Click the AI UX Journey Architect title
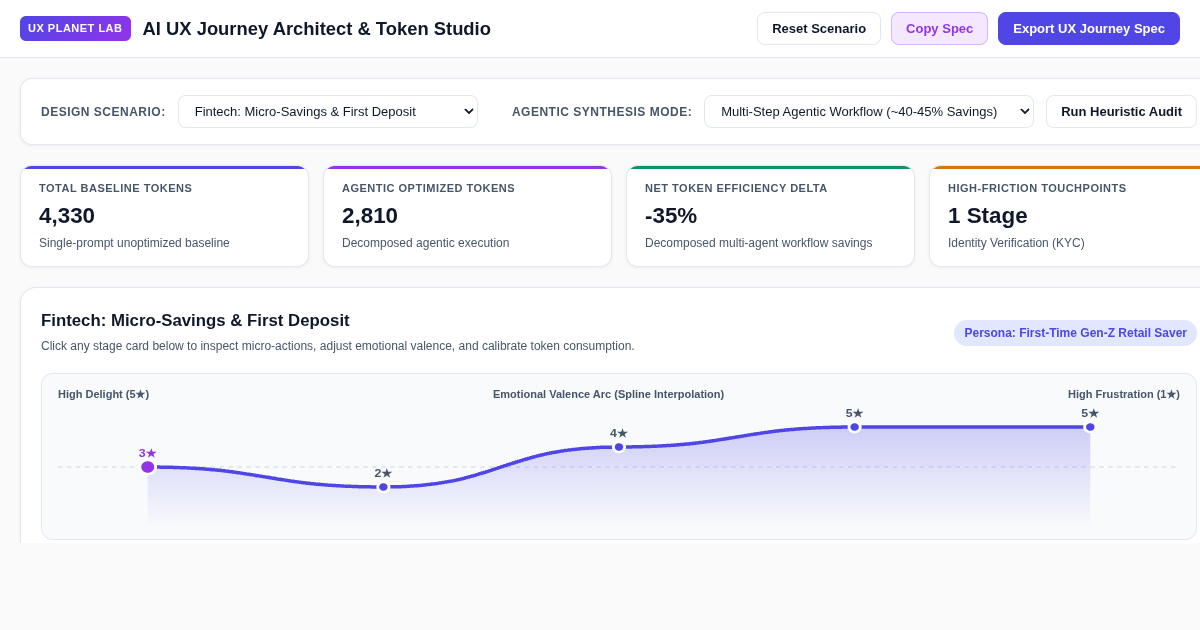 coord(316,29)
